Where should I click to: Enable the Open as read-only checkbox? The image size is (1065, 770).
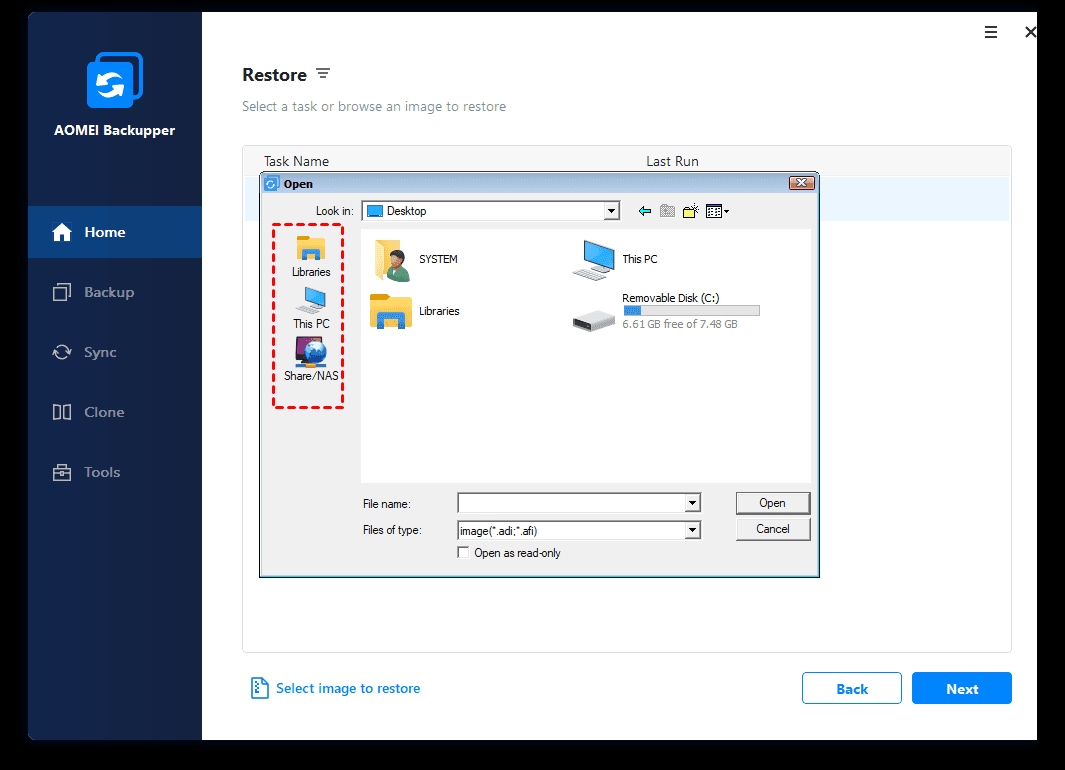[463, 553]
